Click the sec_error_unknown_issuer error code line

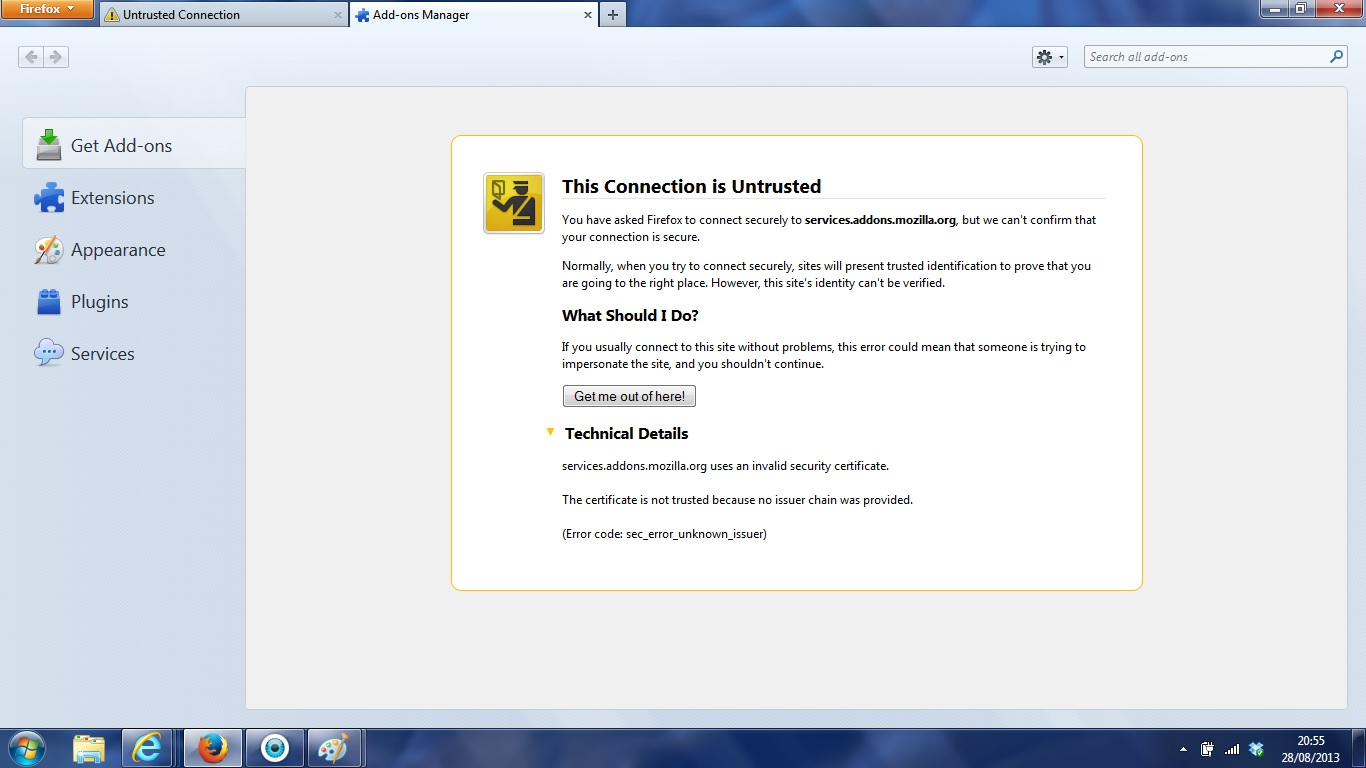(x=664, y=534)
